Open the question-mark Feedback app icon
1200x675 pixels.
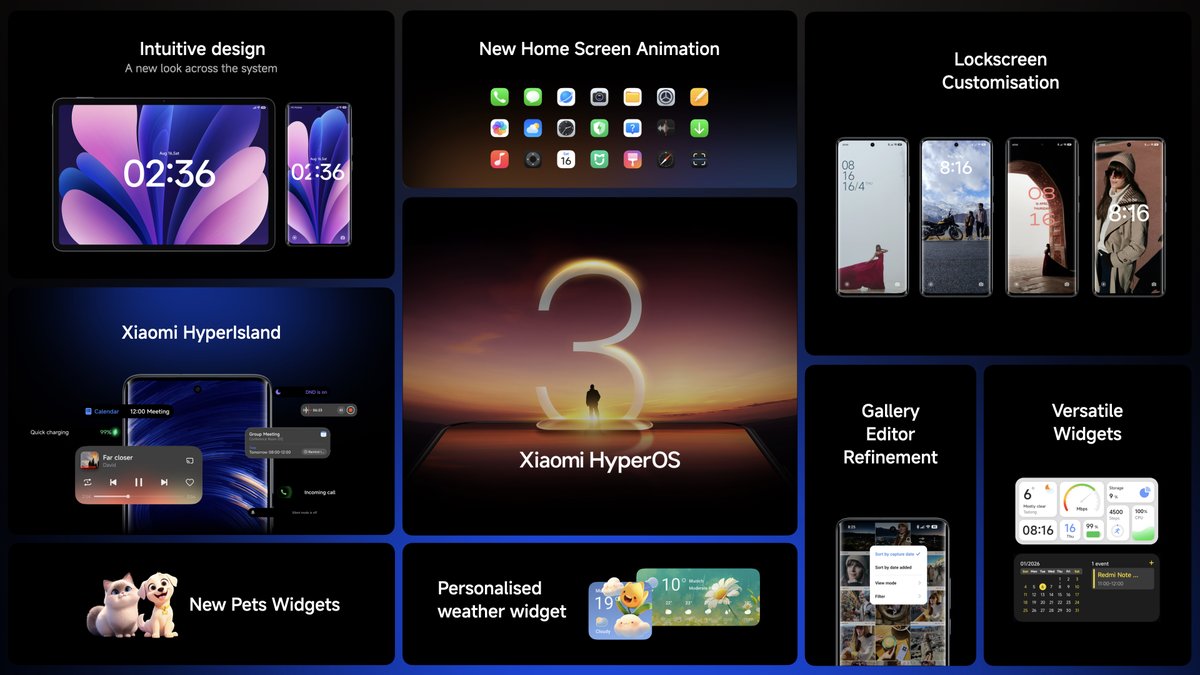632,128
